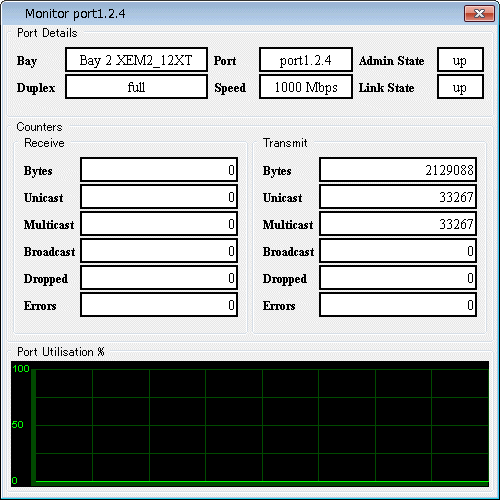
Task: Select the Speed field showing 1000 Mbps
Action: point(306,87)
